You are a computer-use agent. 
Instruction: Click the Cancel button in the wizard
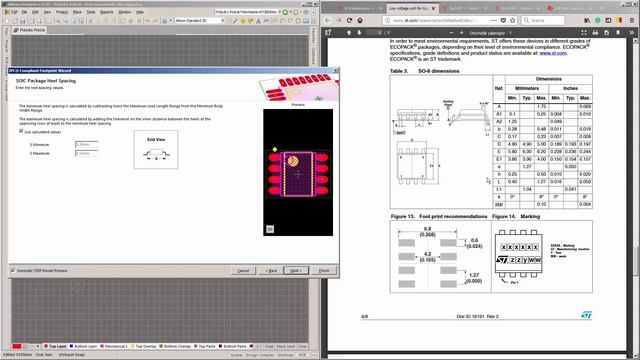[243, 271]
